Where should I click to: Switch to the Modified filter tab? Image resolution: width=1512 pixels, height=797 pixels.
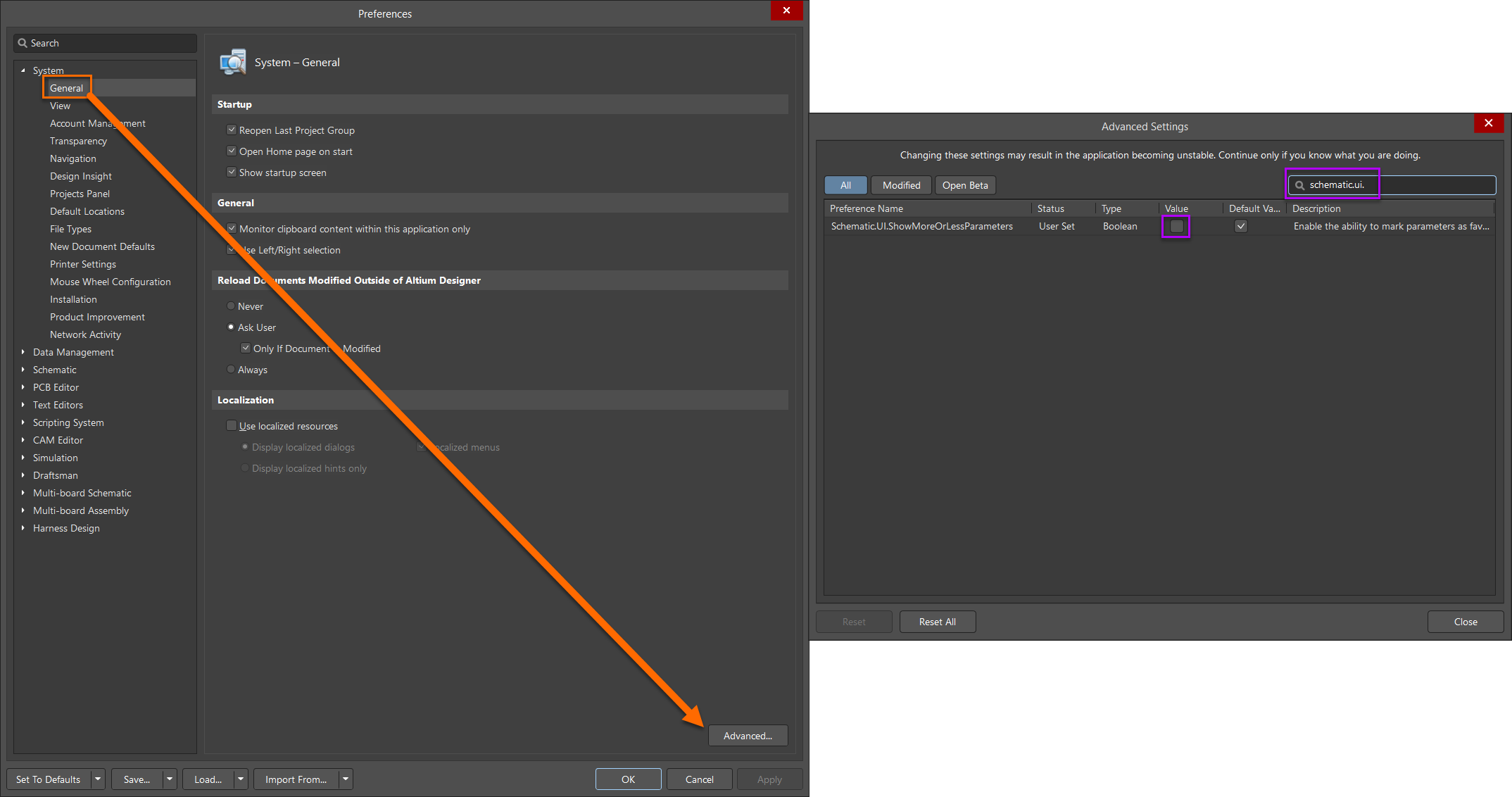[901, 185]
